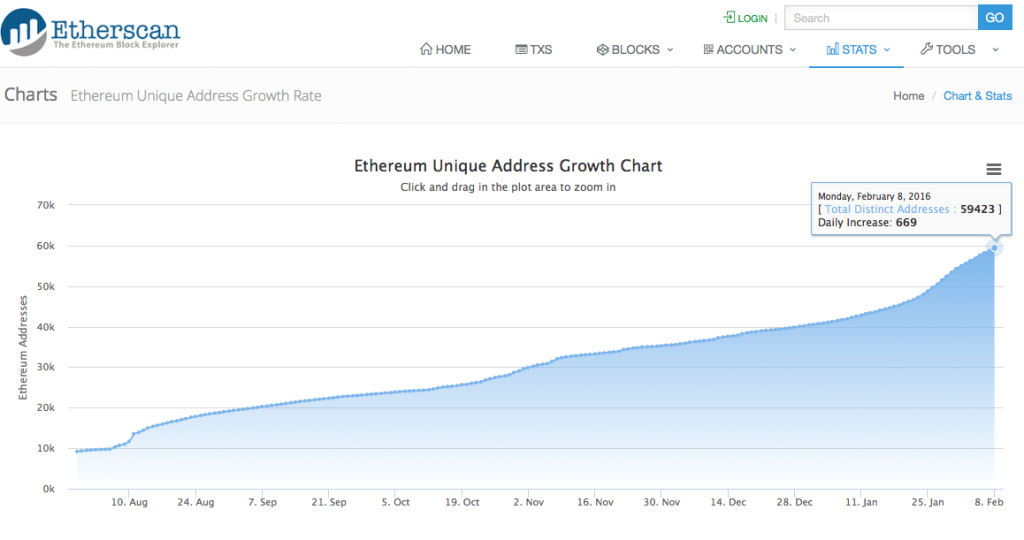The height and width of the screenshot is (540, 1024).
Task: Click the '2. Nov' x-axis label
Action: point(529,502)
